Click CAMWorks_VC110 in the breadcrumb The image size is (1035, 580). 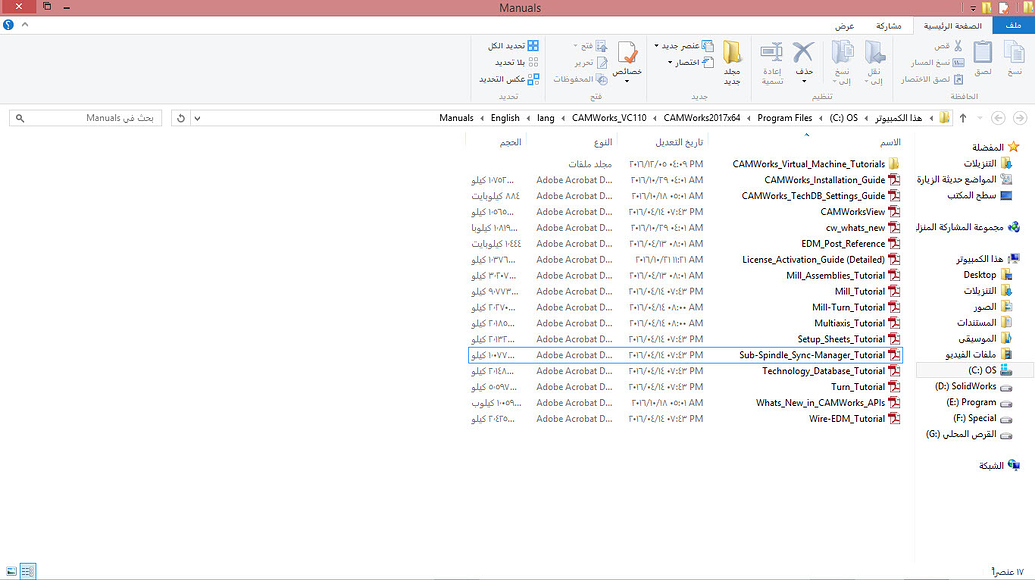pyautogui.click(x=609, y=118)
